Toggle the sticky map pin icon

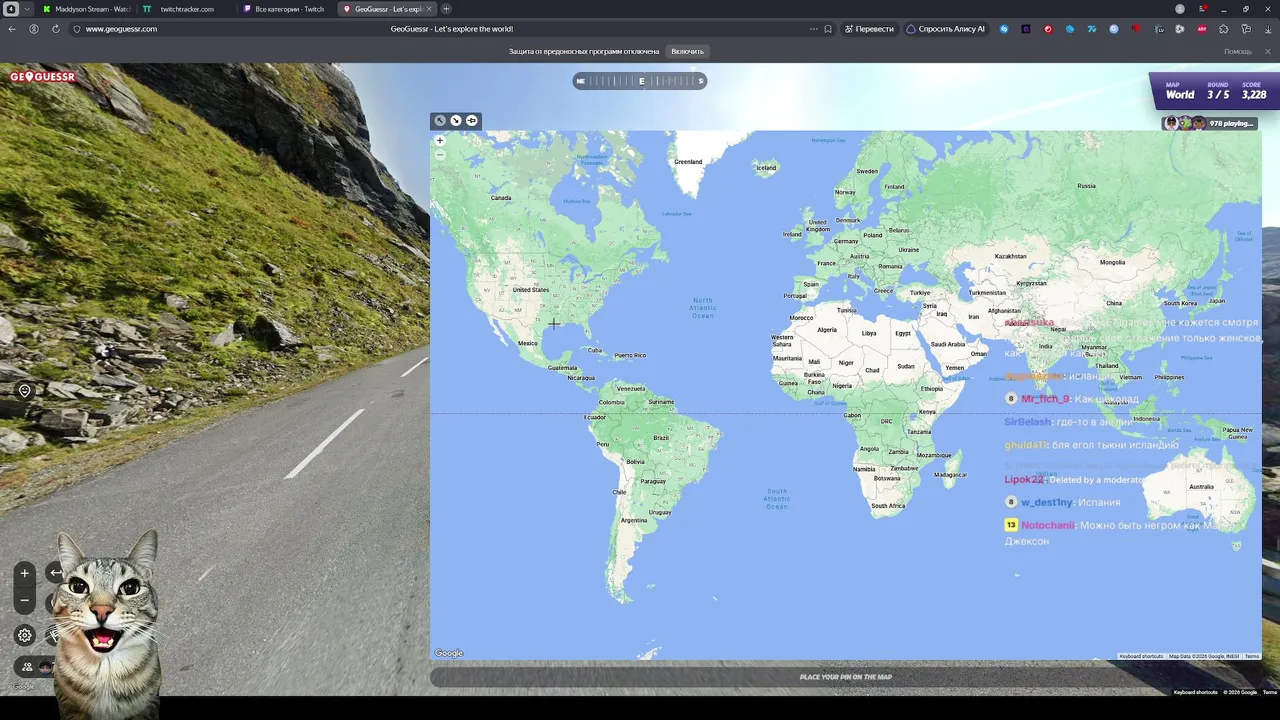pos(472,121)
